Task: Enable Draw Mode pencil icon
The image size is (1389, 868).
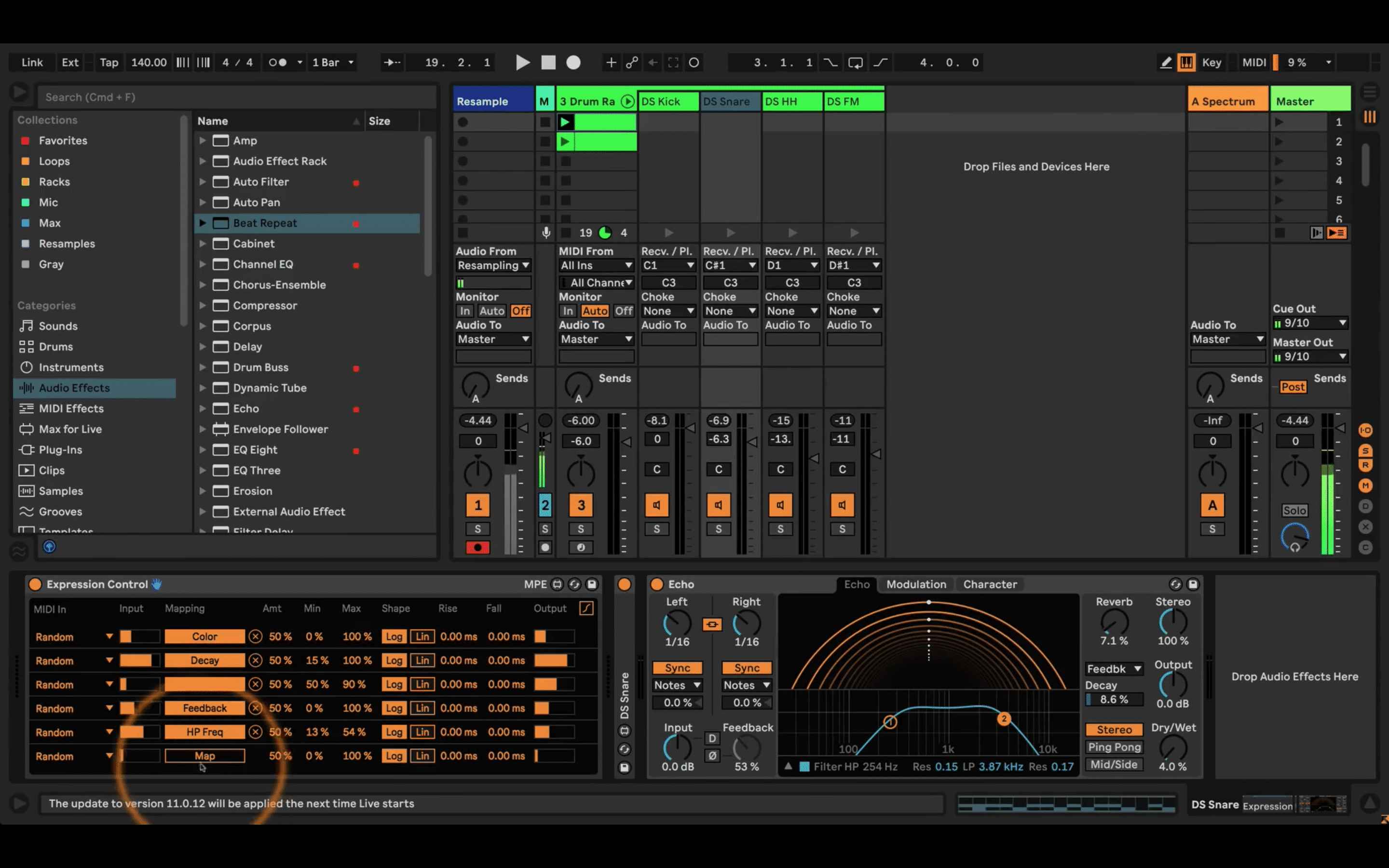Action: click(1166, 63)
